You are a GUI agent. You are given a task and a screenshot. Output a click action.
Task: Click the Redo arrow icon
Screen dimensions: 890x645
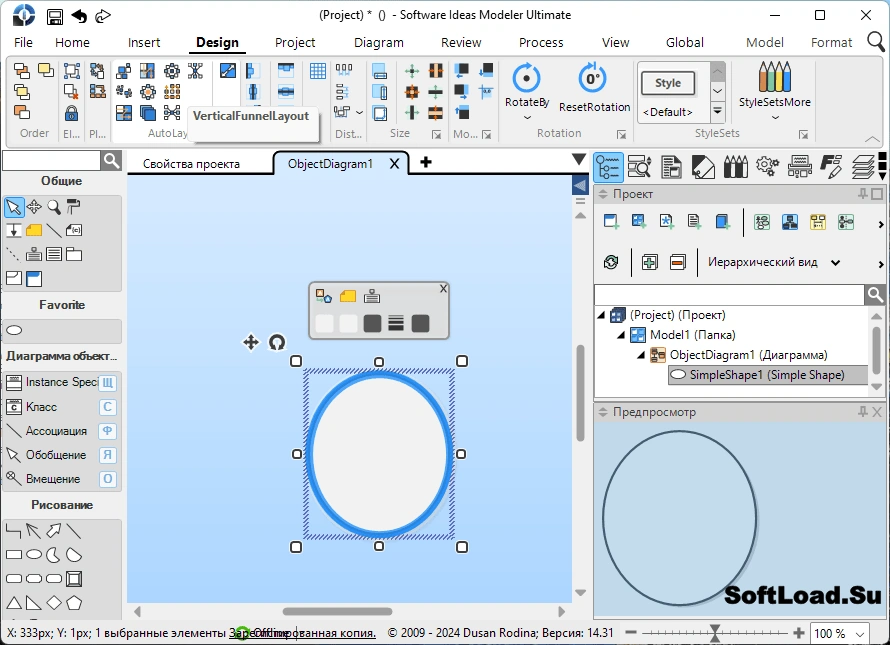[x=103, y=16]
